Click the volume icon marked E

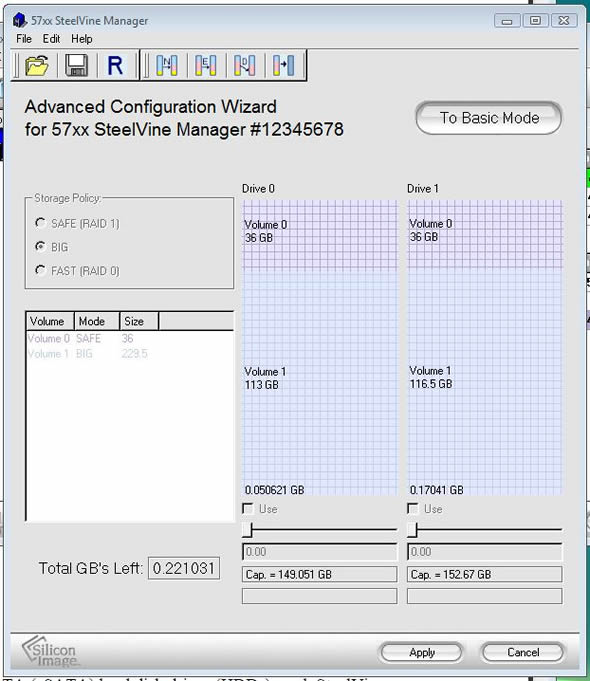click(206, 66)
